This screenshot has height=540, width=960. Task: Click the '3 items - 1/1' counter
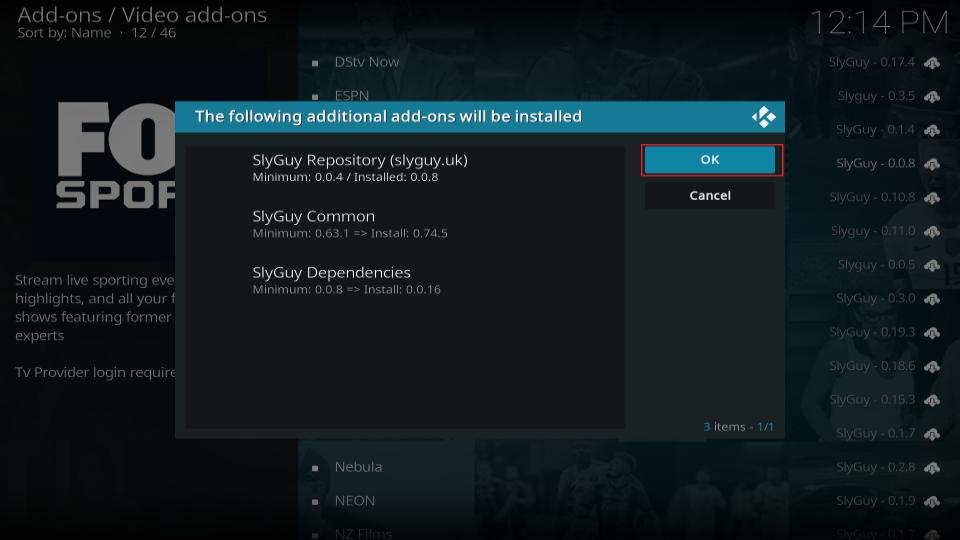(738, 427)
